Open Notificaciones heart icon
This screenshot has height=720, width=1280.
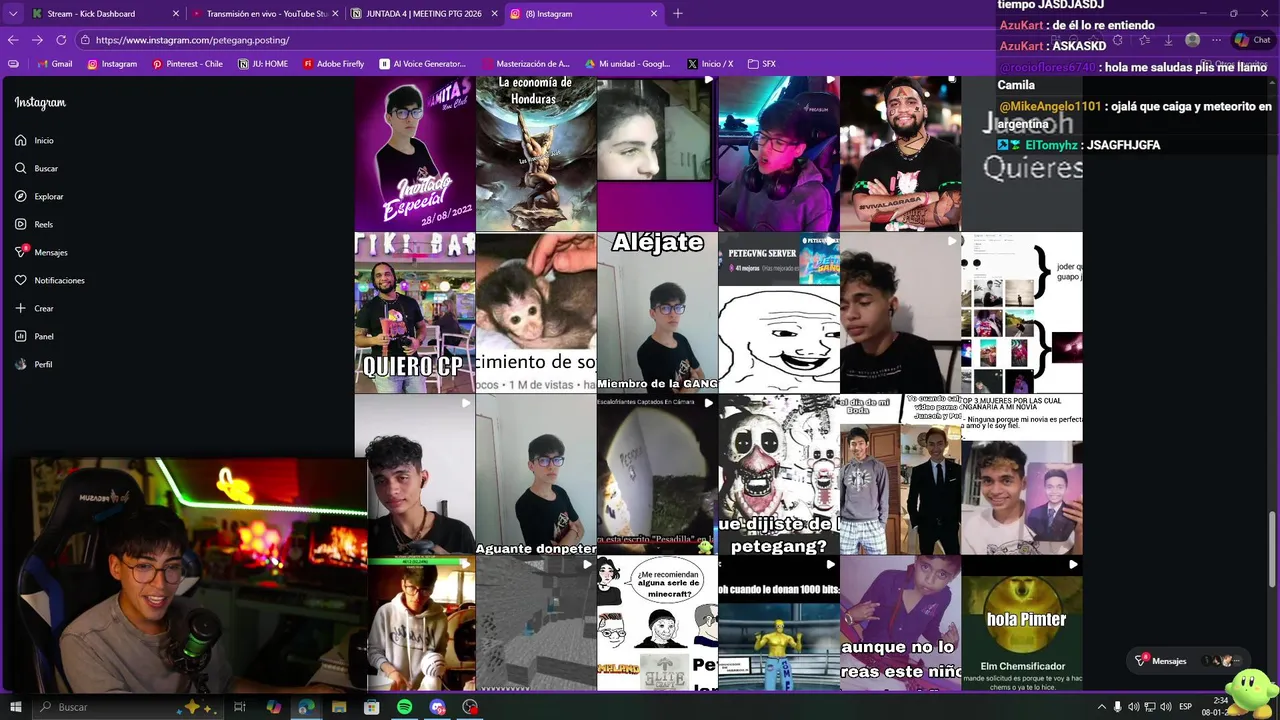tap(20, 281)
